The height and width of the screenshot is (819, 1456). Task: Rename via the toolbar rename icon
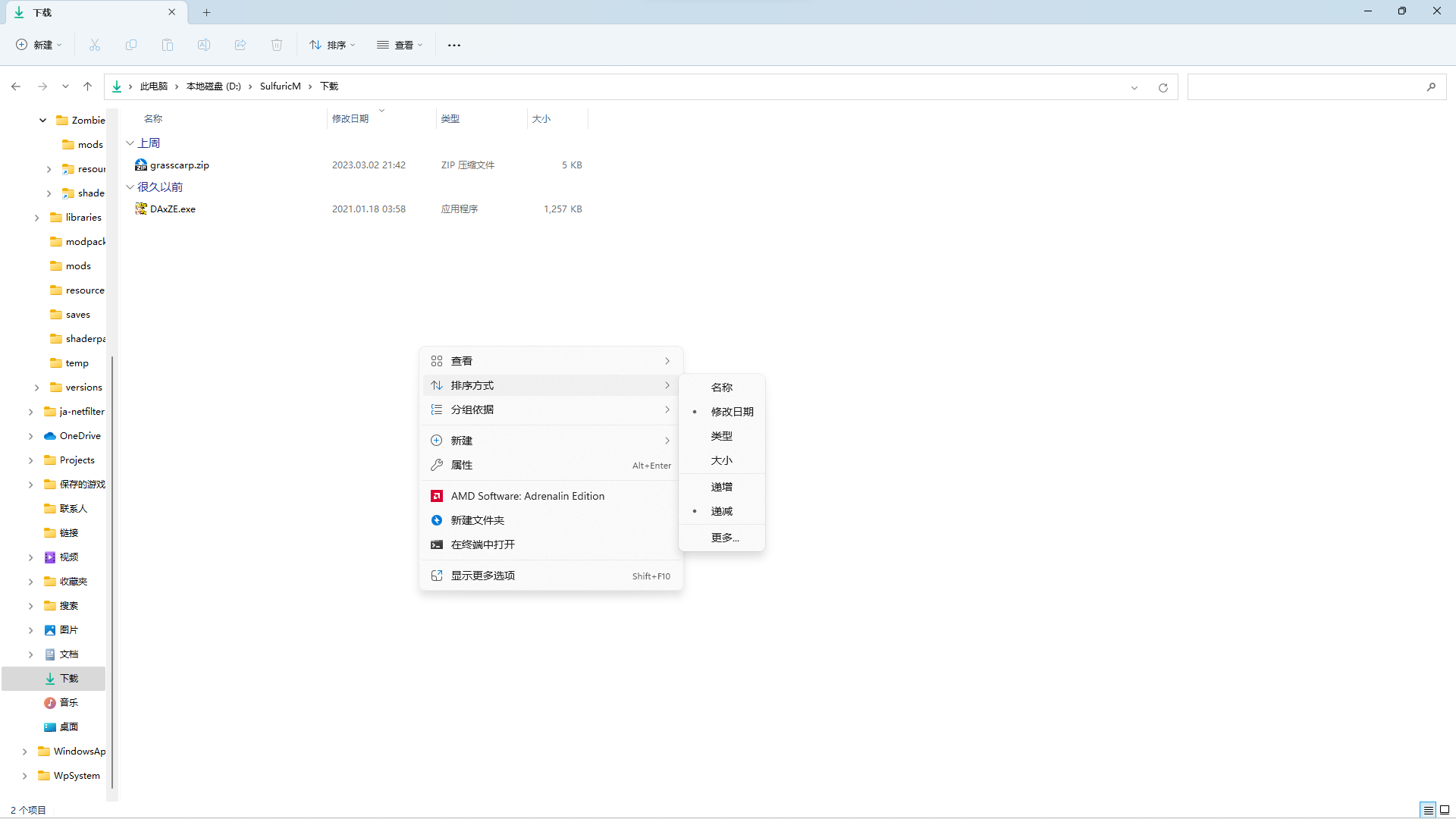[203, 45]
